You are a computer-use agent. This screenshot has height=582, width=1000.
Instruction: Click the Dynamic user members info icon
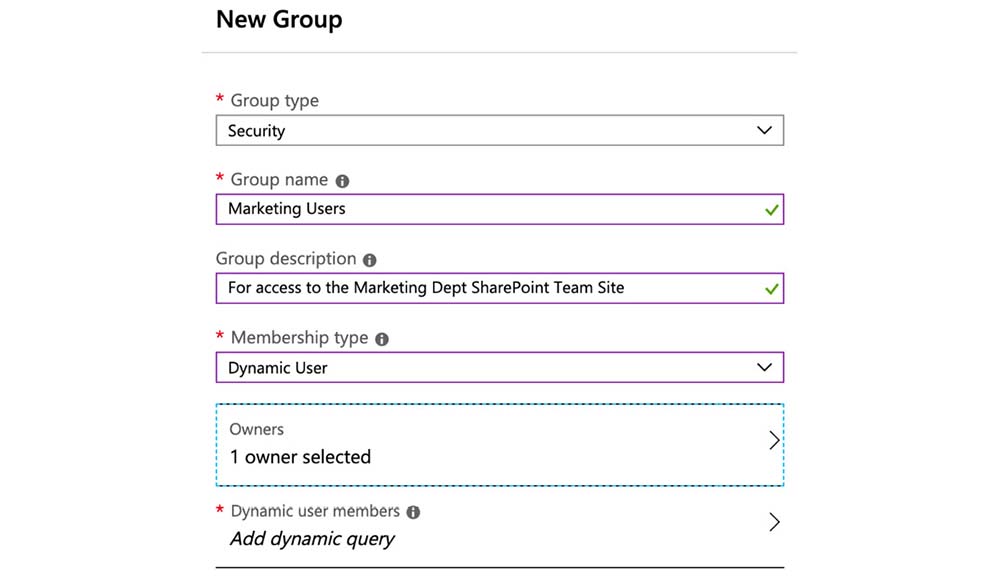pyautogui.click(x=414, y=512)
